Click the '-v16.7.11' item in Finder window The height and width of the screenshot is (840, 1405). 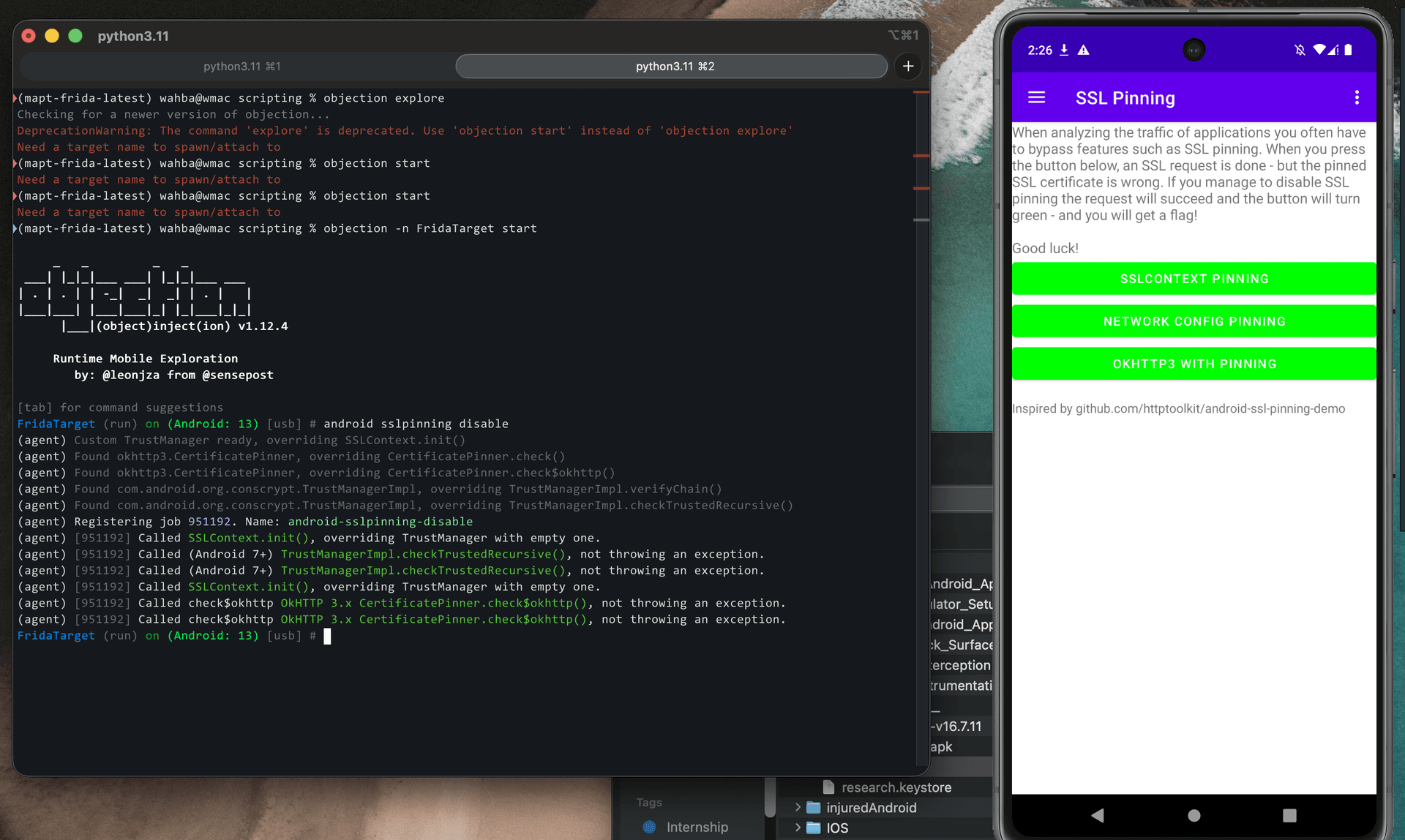coord(956,727)
